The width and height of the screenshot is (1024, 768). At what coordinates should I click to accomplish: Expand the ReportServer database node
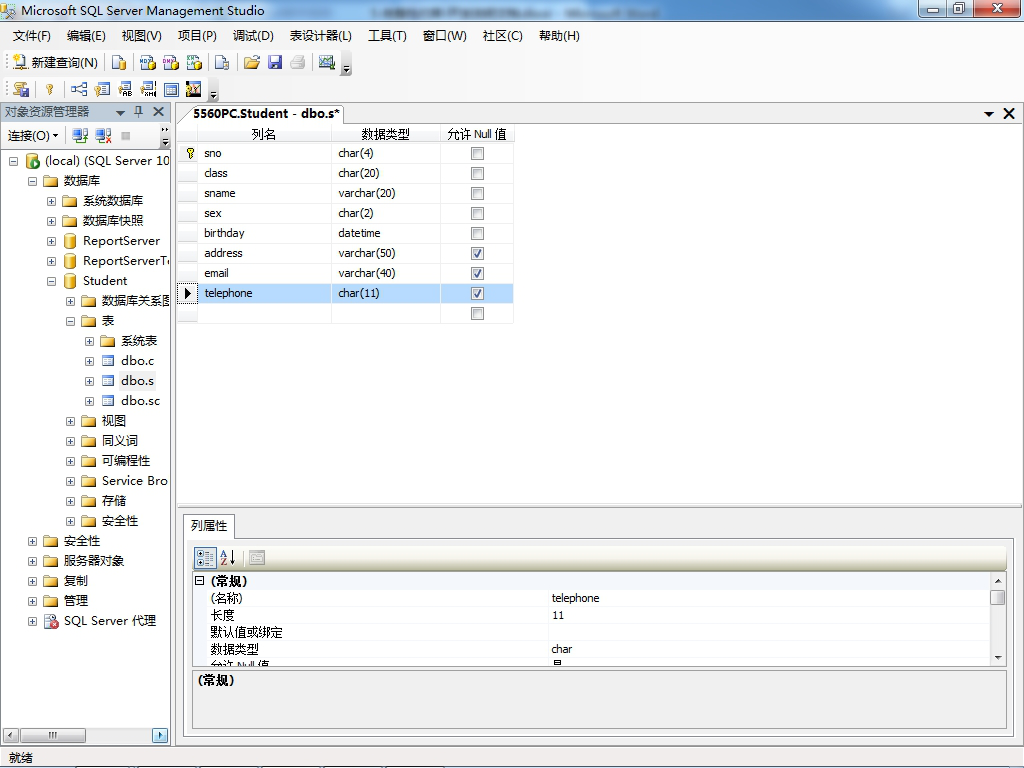52,242
